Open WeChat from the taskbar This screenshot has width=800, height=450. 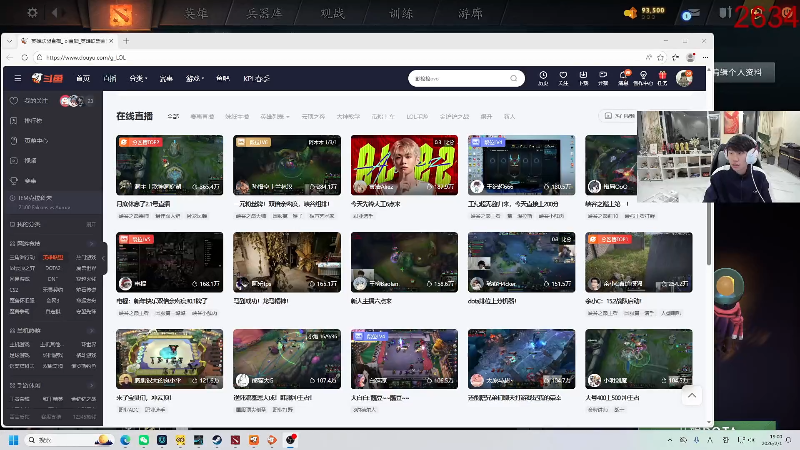144,440
